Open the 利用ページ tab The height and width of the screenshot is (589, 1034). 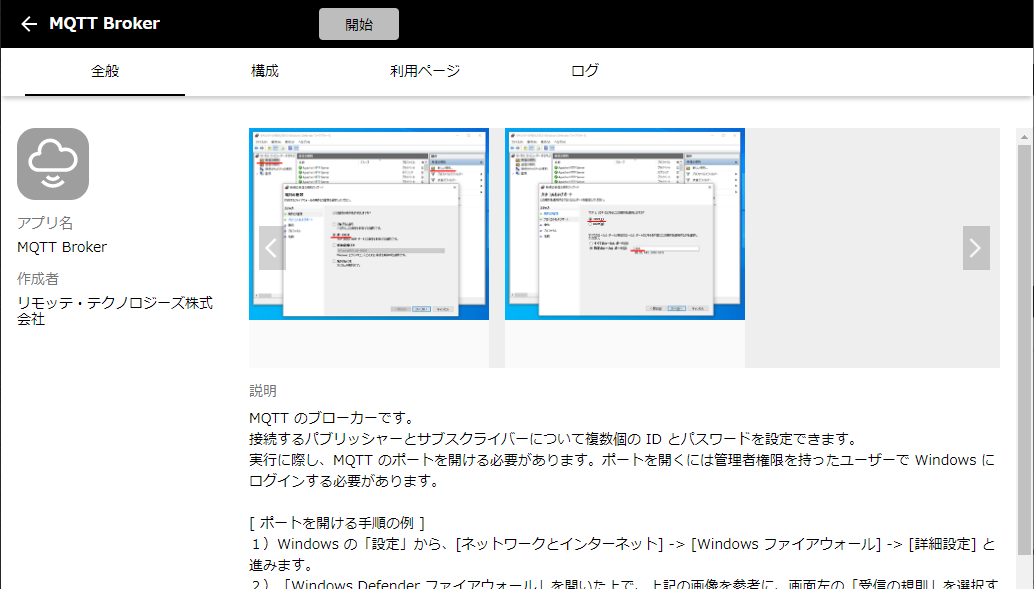click(425, 71)
